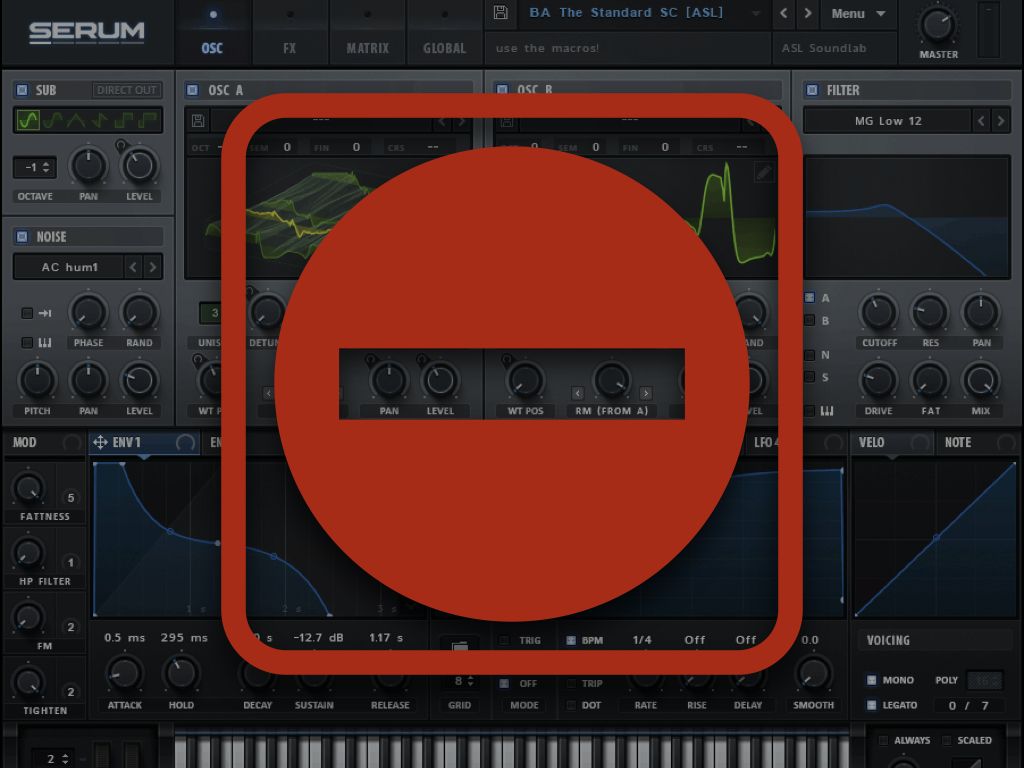Open the Menu dropdown
Image resolution: width=1024 pixels, height=768 pixels.
click(858, 13)
